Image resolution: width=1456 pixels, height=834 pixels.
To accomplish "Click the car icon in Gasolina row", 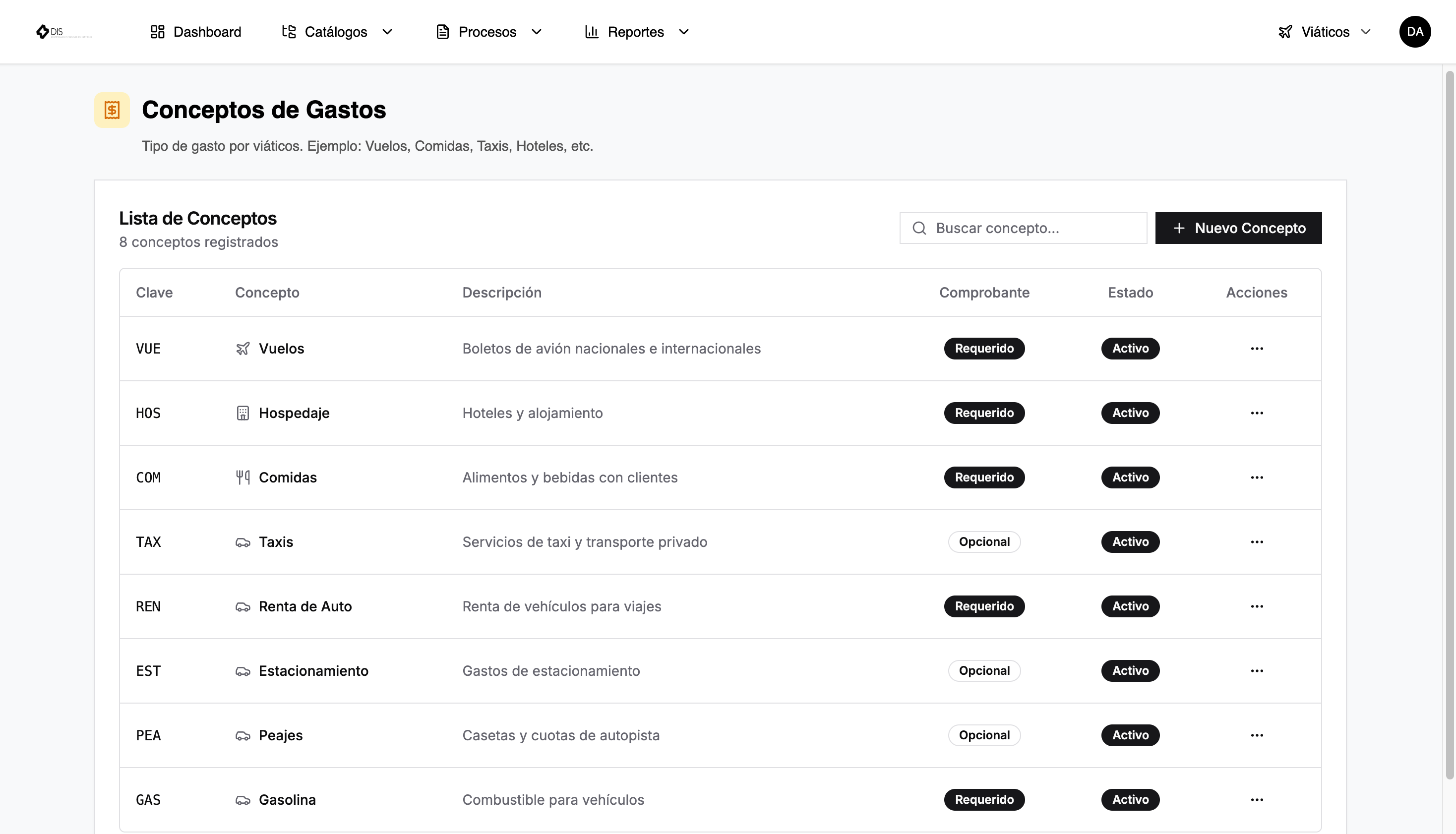I will 243,800.
